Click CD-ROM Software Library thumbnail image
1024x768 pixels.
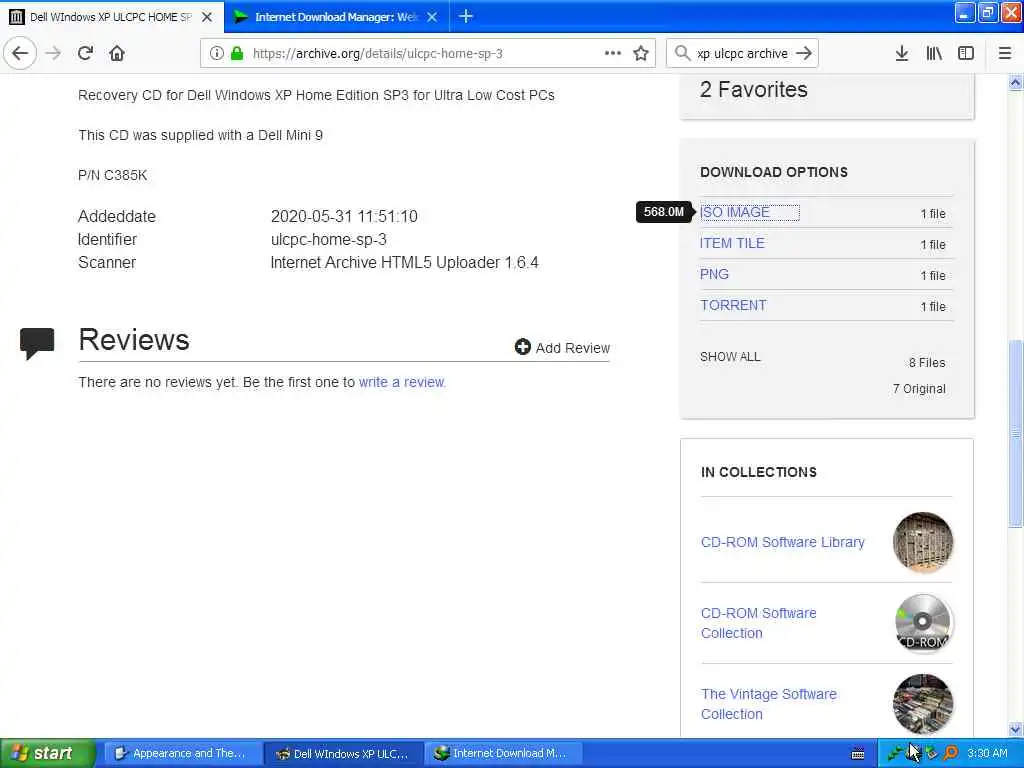(x=923, y=542)
